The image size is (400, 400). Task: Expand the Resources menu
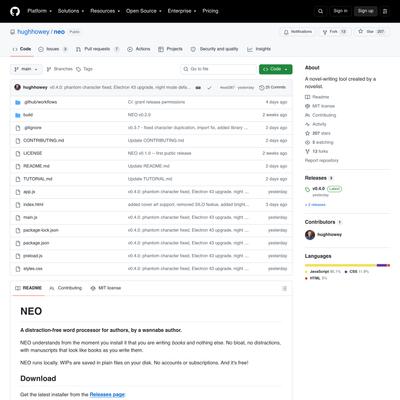[x=105, y=11]
